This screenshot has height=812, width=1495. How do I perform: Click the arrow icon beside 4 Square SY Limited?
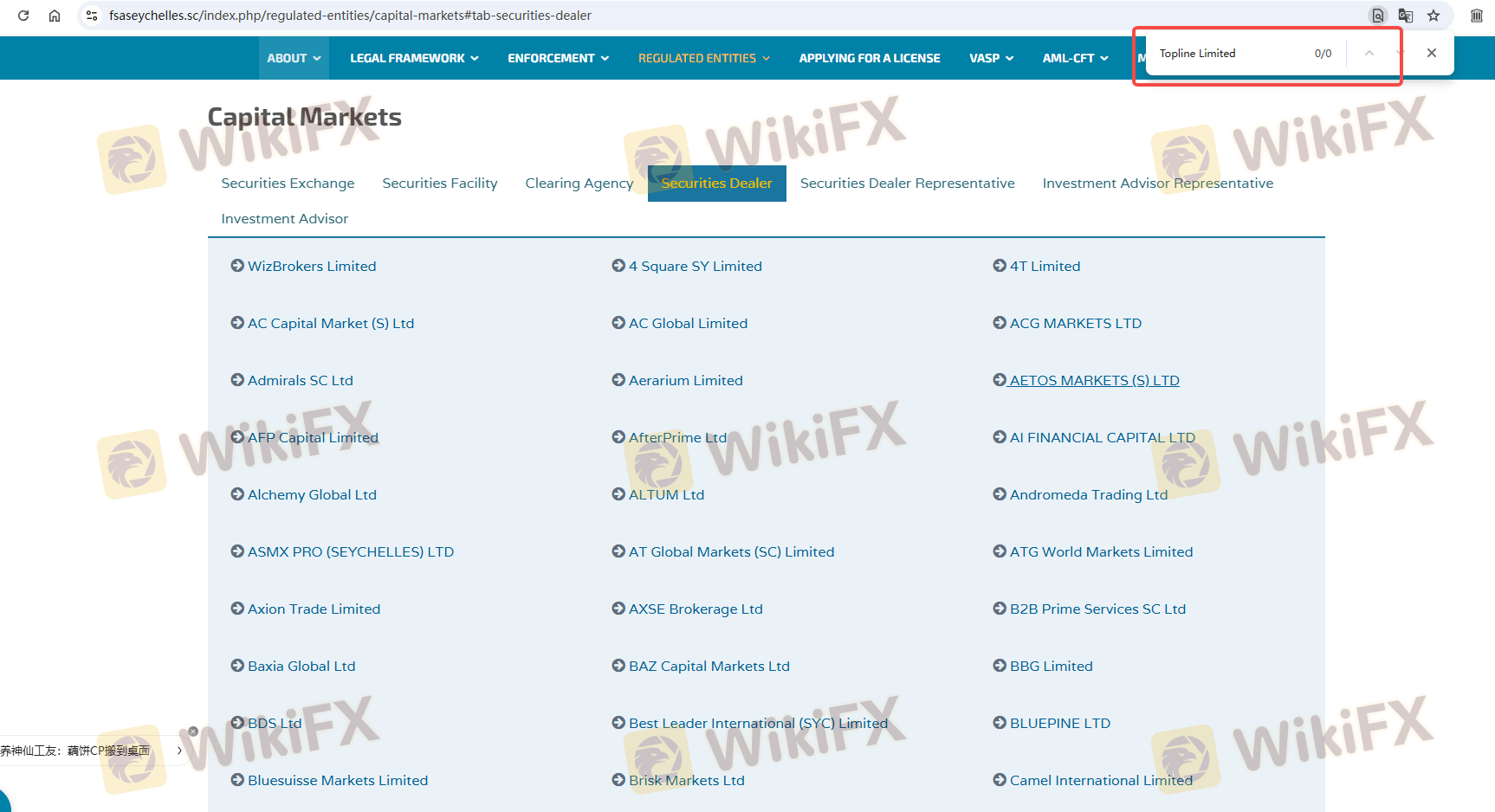pos(618,266)
